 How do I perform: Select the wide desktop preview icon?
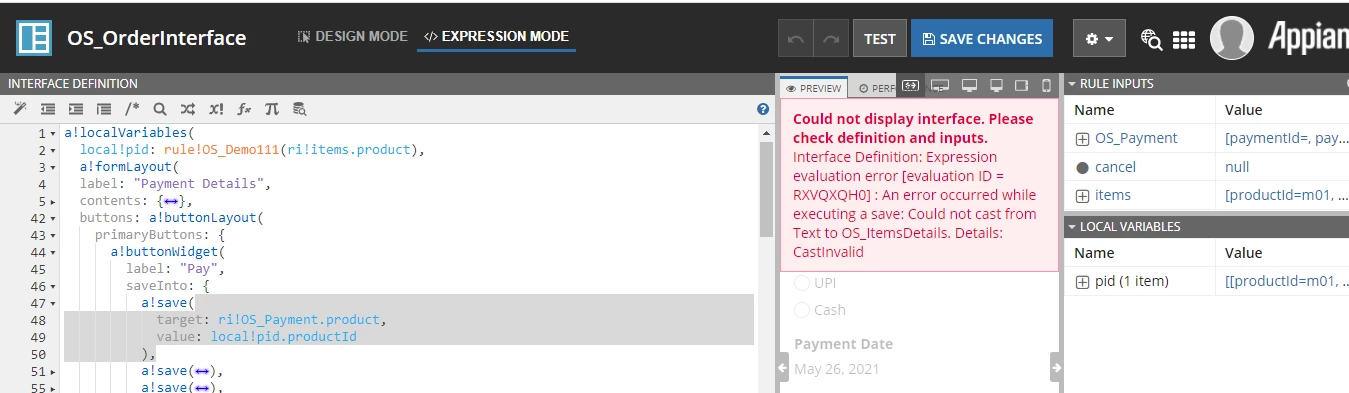pos(939,86)
